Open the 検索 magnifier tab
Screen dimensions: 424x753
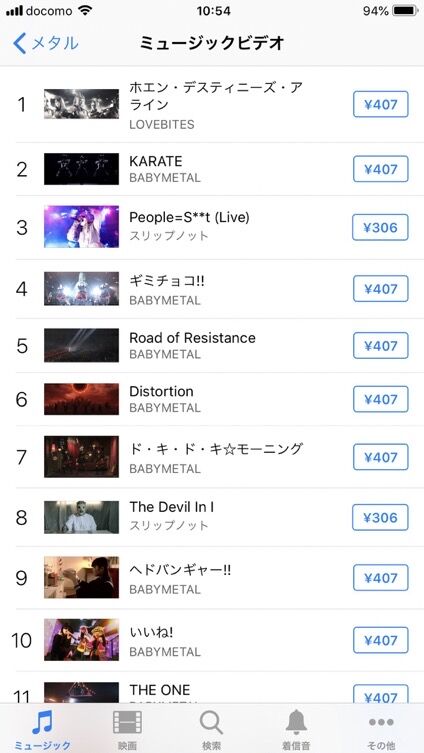tap(212, 731)
